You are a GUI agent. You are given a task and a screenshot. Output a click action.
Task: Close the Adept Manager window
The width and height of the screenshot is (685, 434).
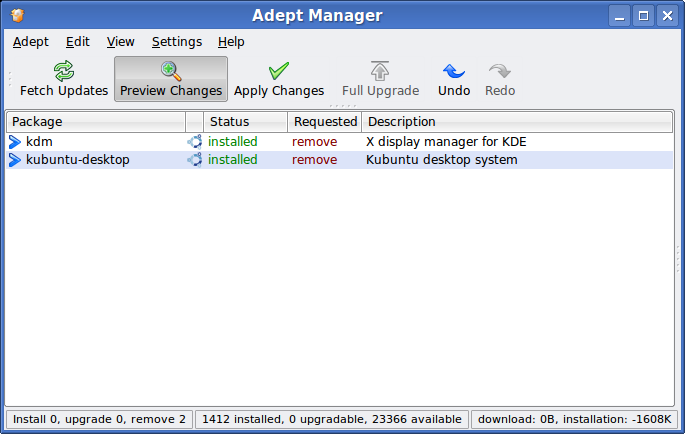668,16
